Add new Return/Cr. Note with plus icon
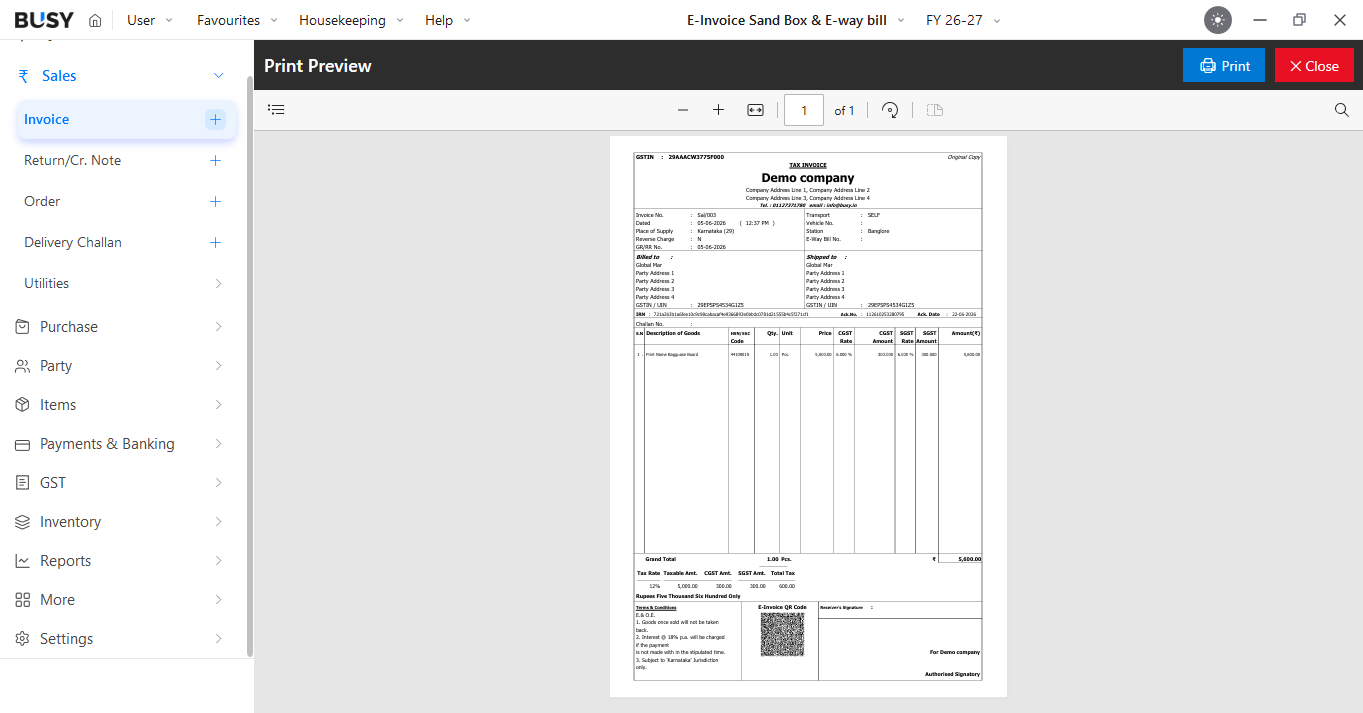 [x=215, y=160]
